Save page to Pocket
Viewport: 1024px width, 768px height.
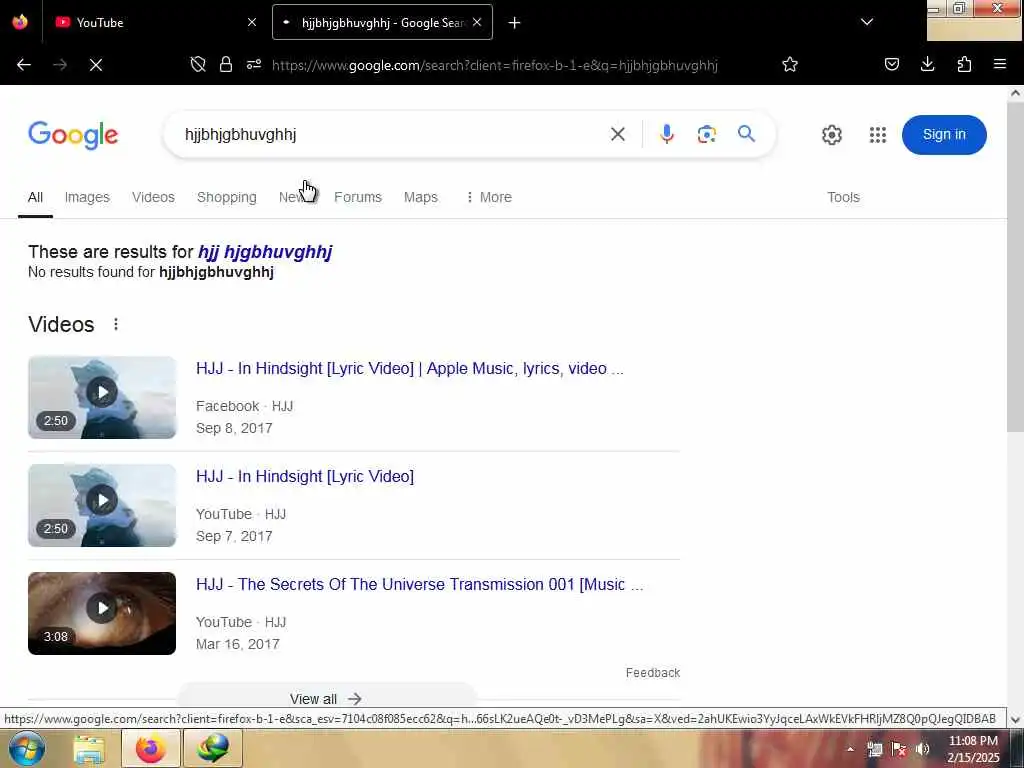(892, 64)
